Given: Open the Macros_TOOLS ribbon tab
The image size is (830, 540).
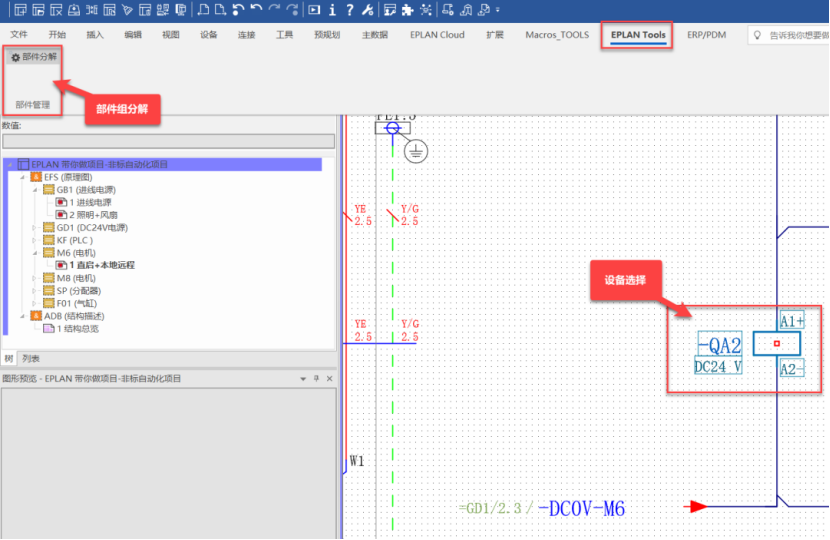Looking at the screenshot, I should tap(557, 34).
